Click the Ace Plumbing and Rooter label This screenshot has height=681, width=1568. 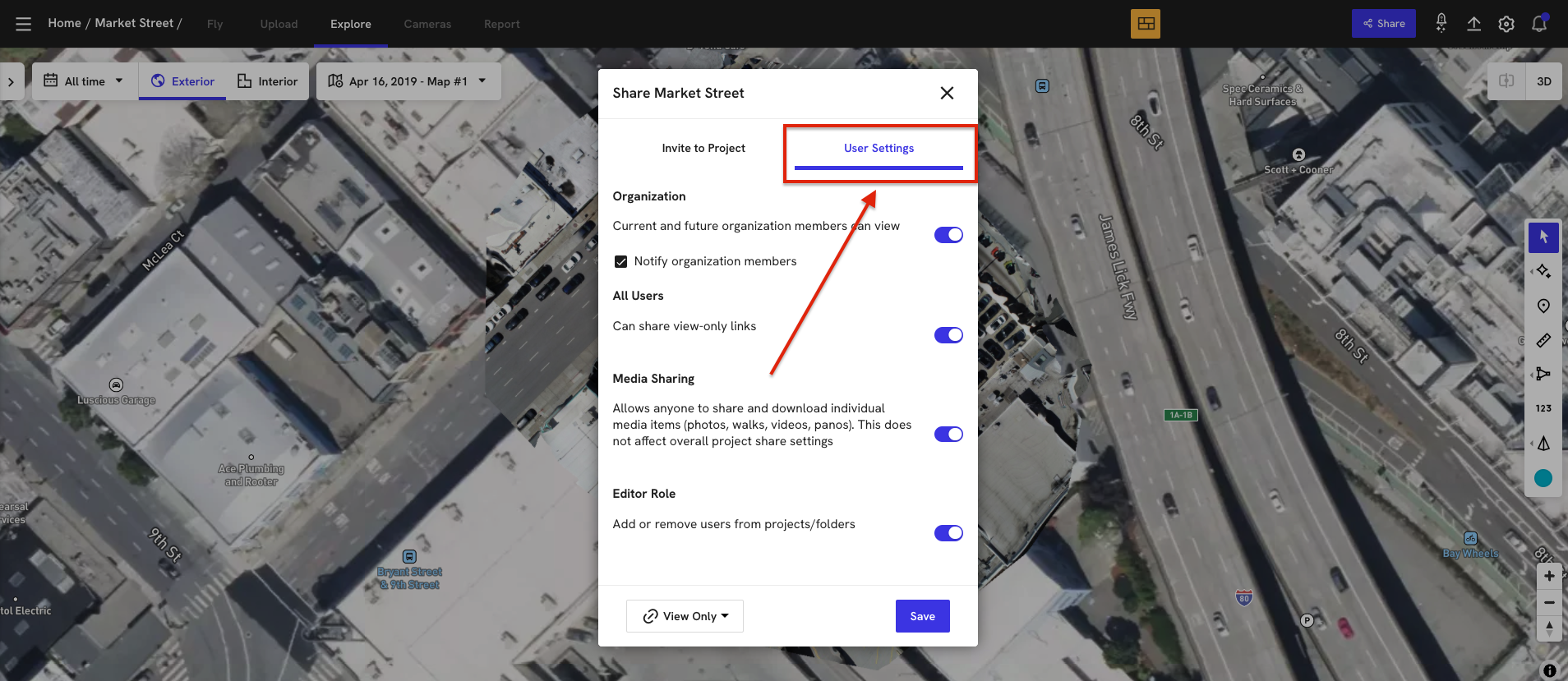click(x=251, y=475)
